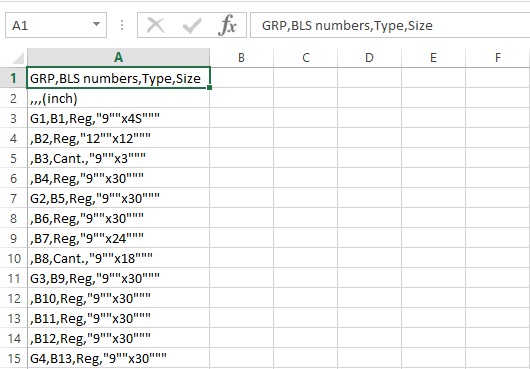
Task: Click cell starting with ",B7,Reg"
Action: [118, 238]
